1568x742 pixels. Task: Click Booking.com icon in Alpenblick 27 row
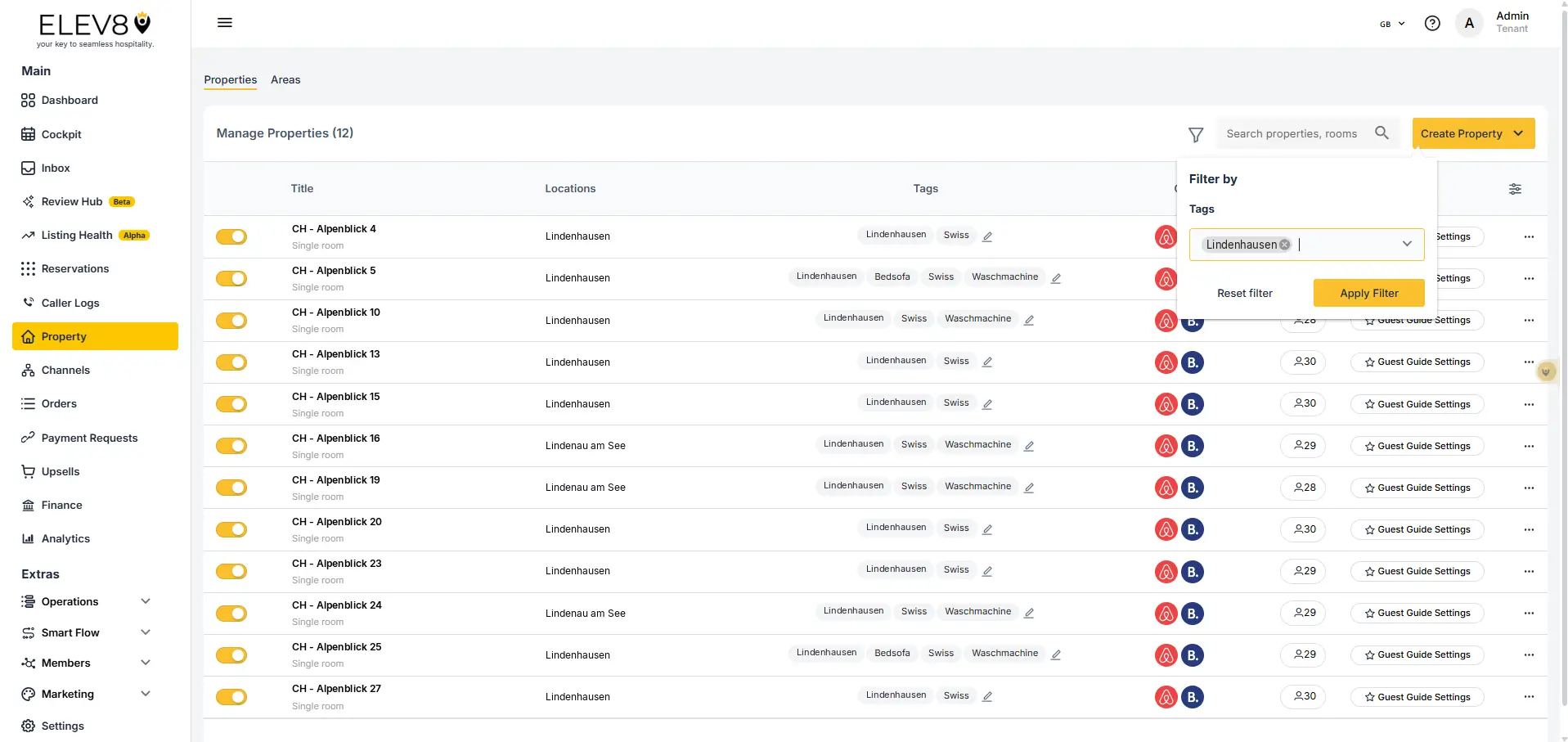click(x=1193, y=697)
